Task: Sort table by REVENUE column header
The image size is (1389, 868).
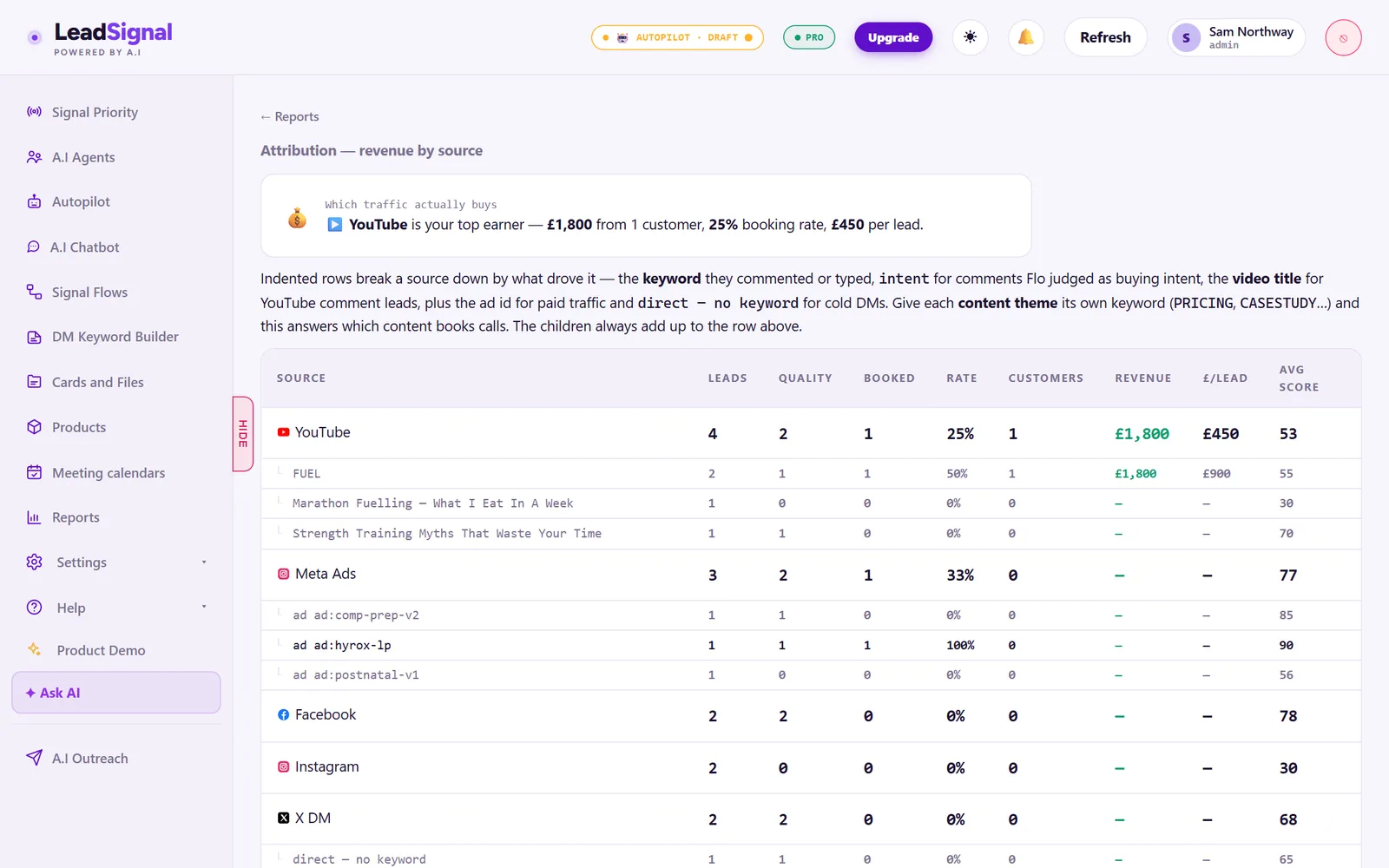Action: 1142,378
